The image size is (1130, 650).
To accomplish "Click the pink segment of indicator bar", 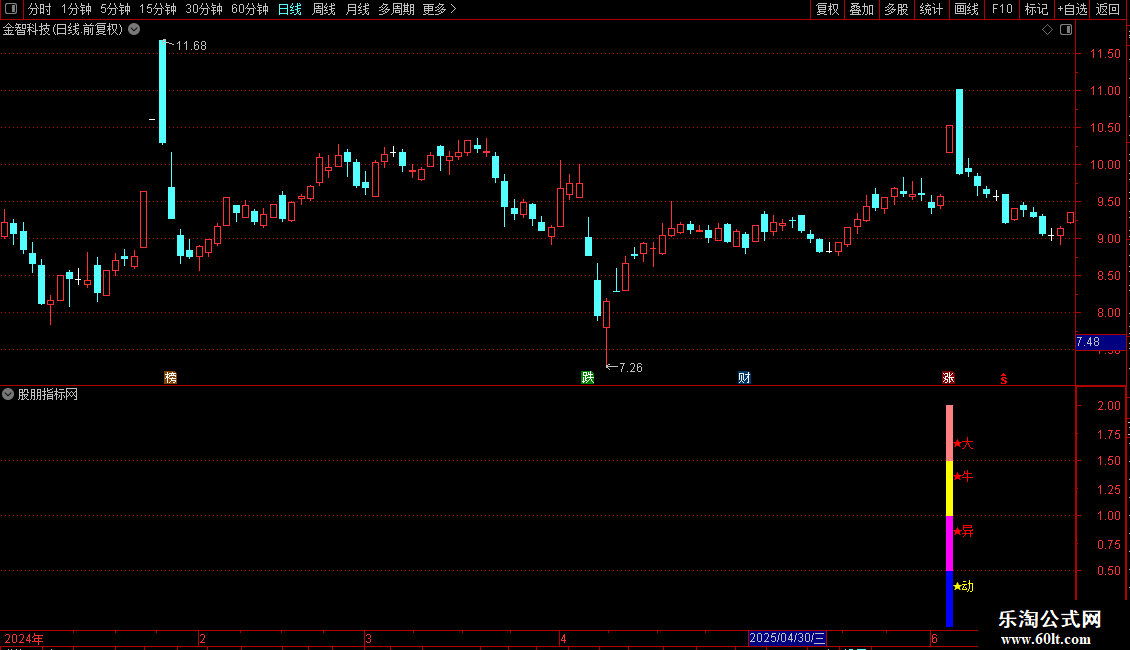I will click(949, 433).
